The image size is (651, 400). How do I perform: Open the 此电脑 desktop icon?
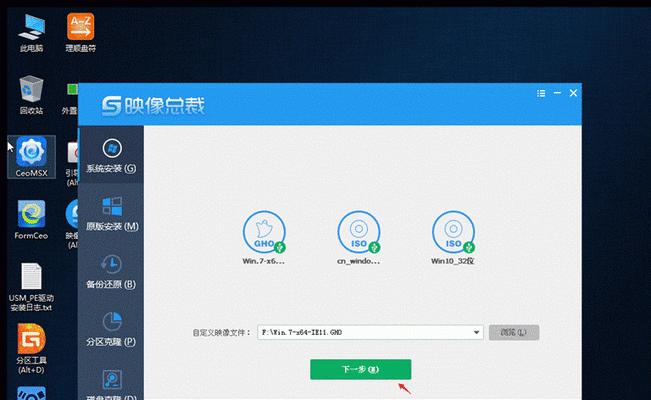click(32, 33)
